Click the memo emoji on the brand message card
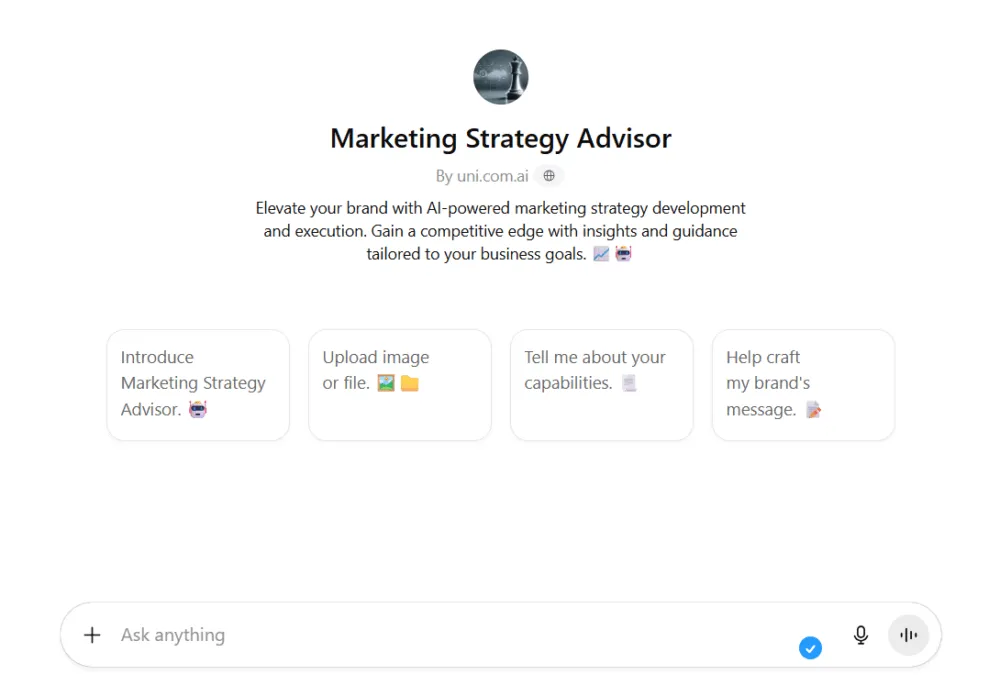 click(812, 409)
